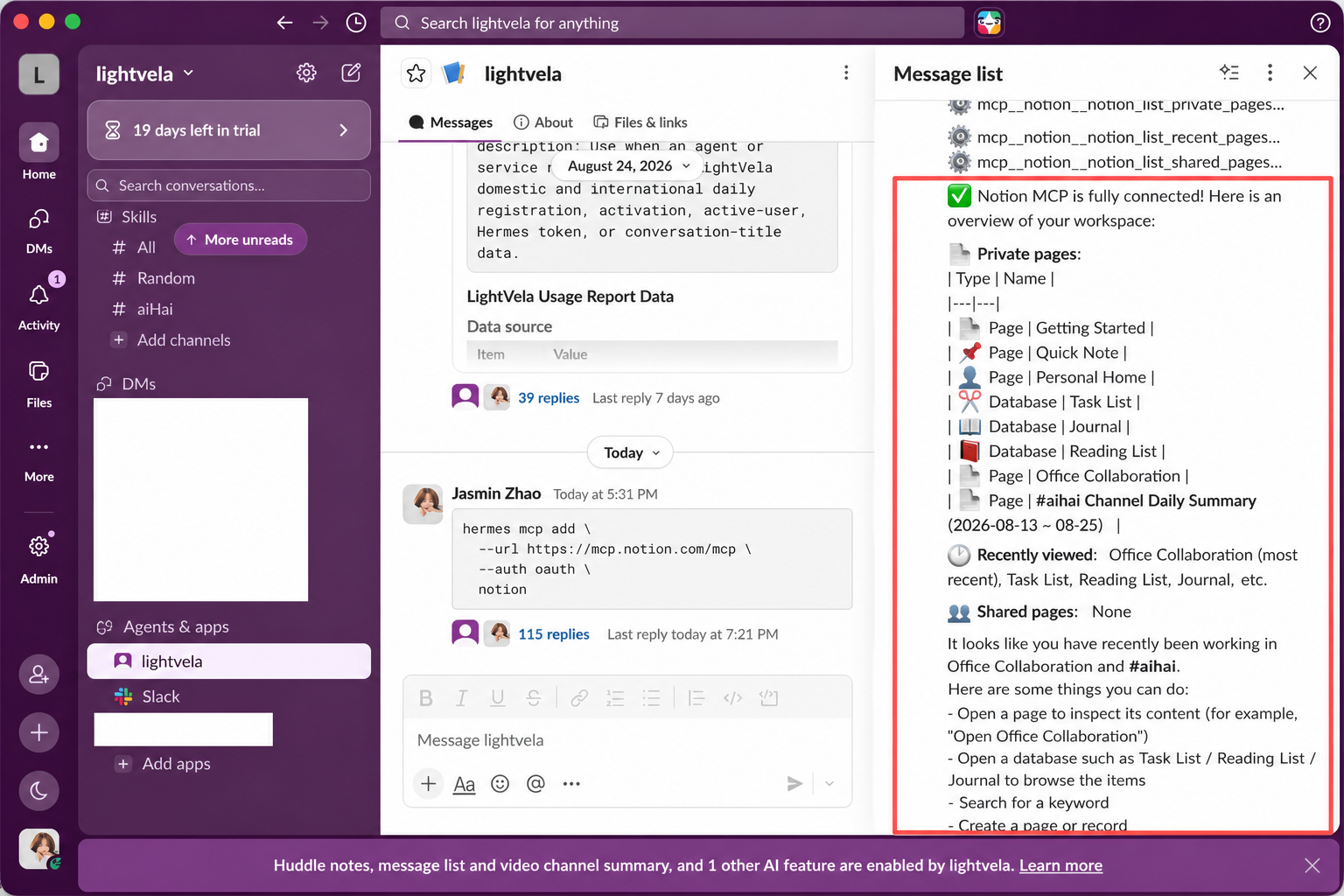Click the Learn more link
The image size is (1344, 896).
pyautogui.click(x=1060, y=865)
